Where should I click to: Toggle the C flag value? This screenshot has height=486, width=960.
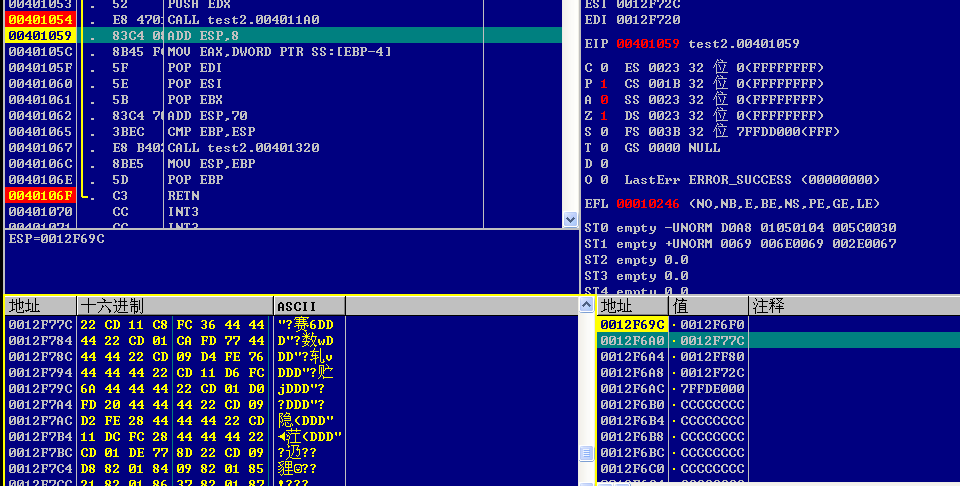(604, 67)
